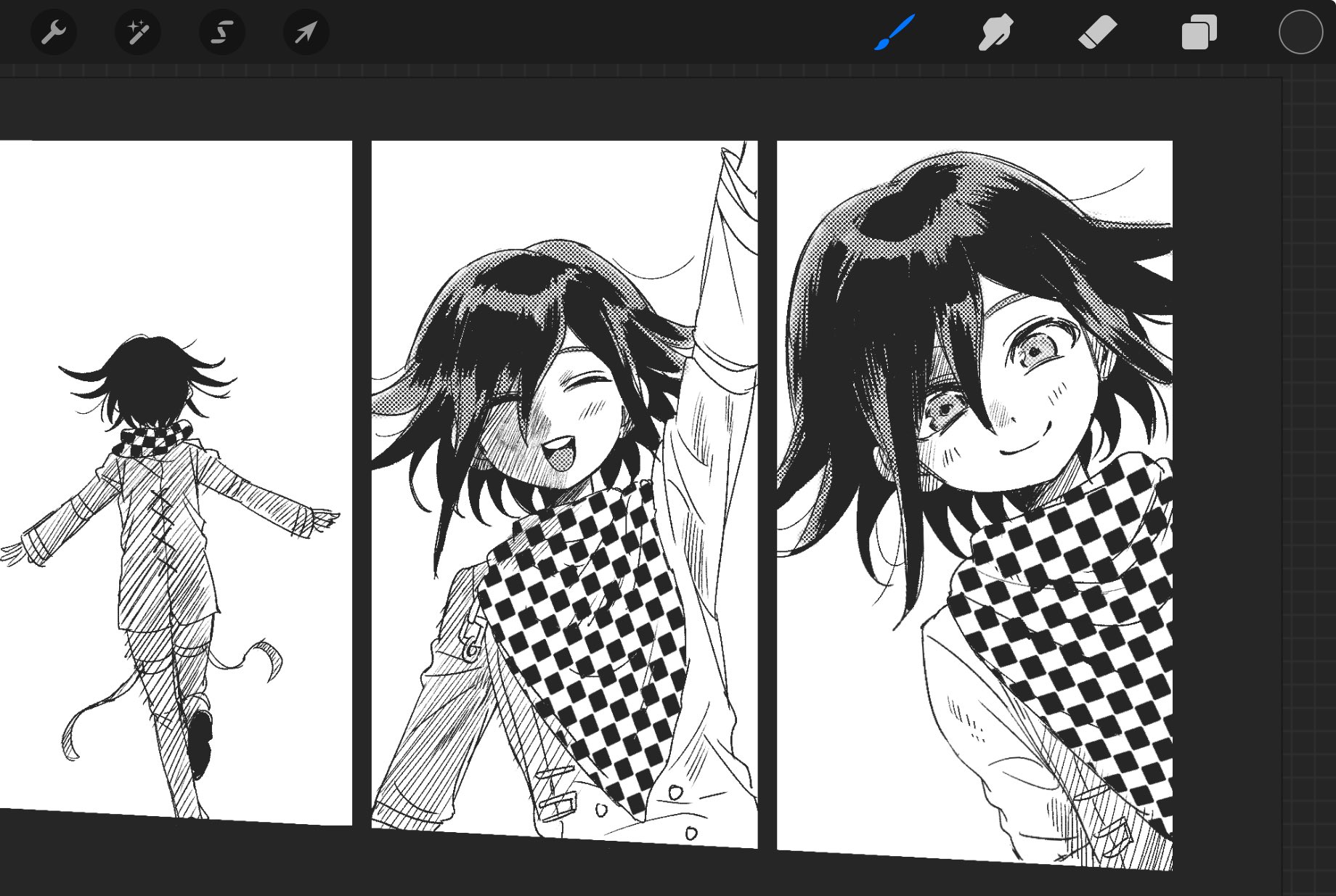Tap the middle panel with raised arm

pos(564,494)
